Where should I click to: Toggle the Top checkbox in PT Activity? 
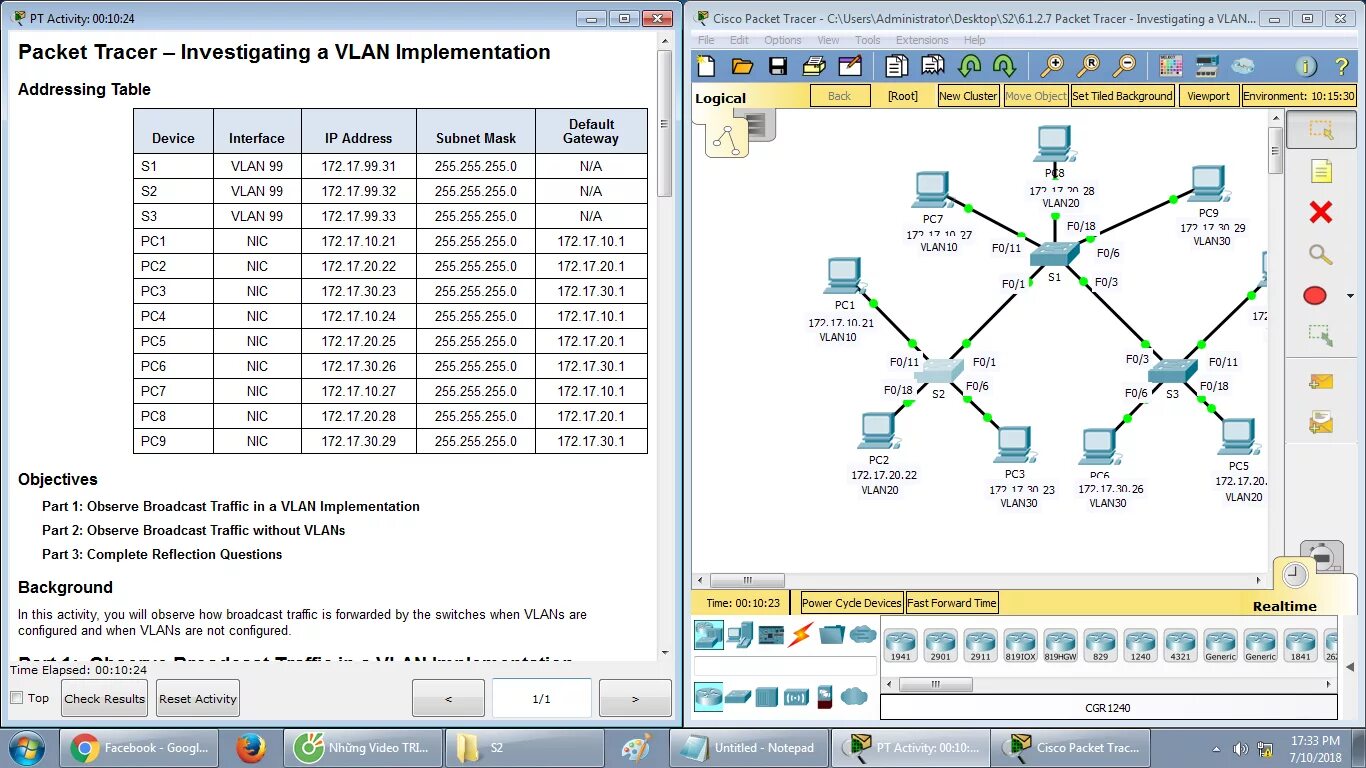[16, 698]
